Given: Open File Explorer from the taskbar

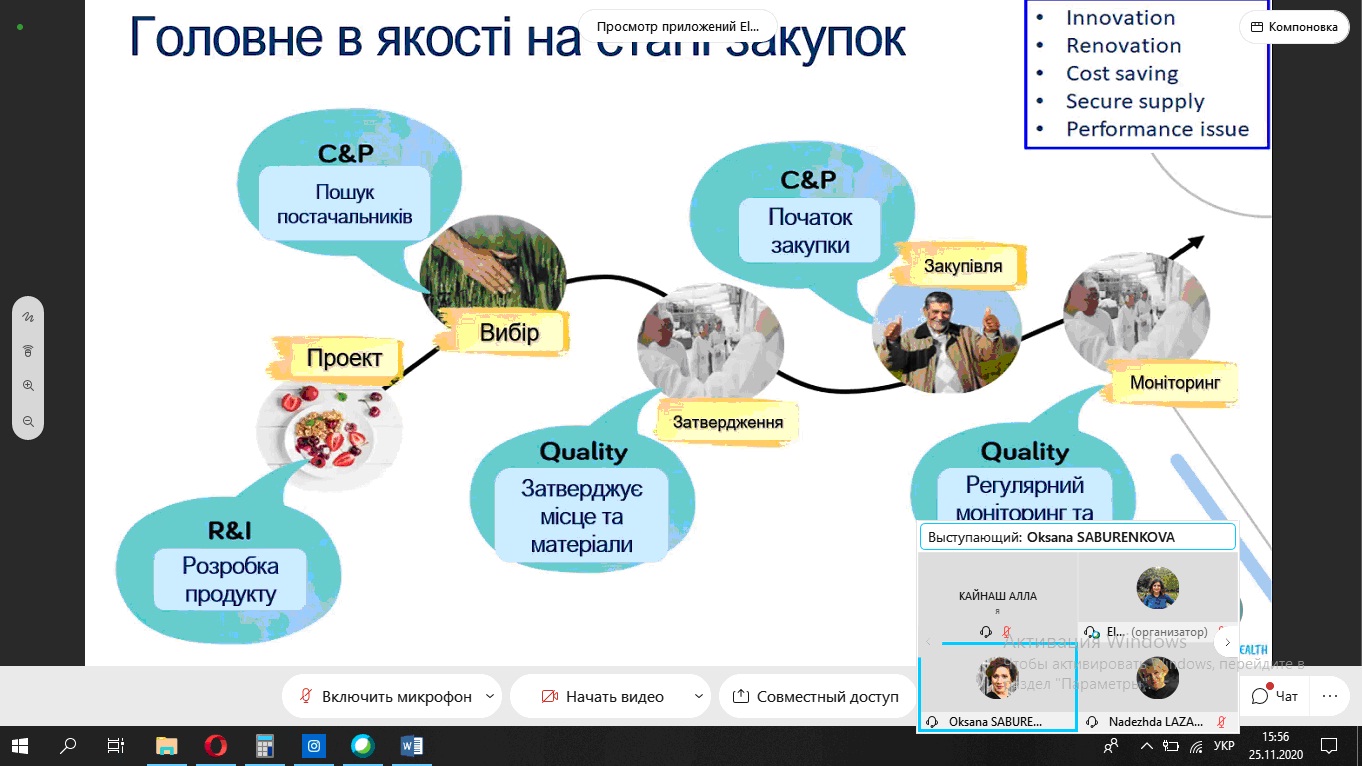Looking at the screenshot, I should [x=167, y=746].
